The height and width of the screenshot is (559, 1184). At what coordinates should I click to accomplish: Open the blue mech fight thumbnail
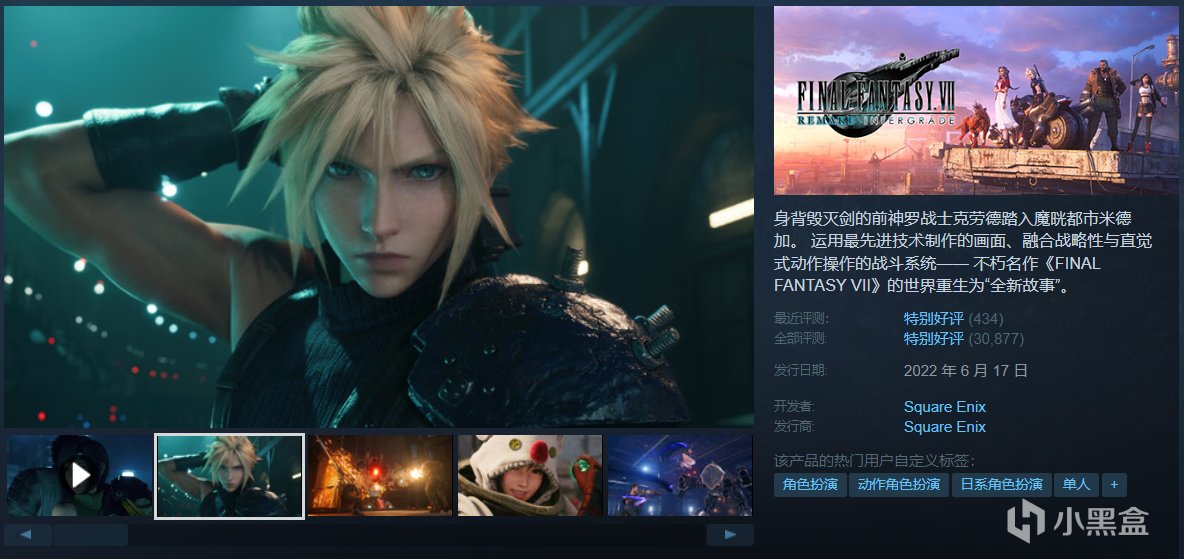pyautogui.click(x=680, y=475)
